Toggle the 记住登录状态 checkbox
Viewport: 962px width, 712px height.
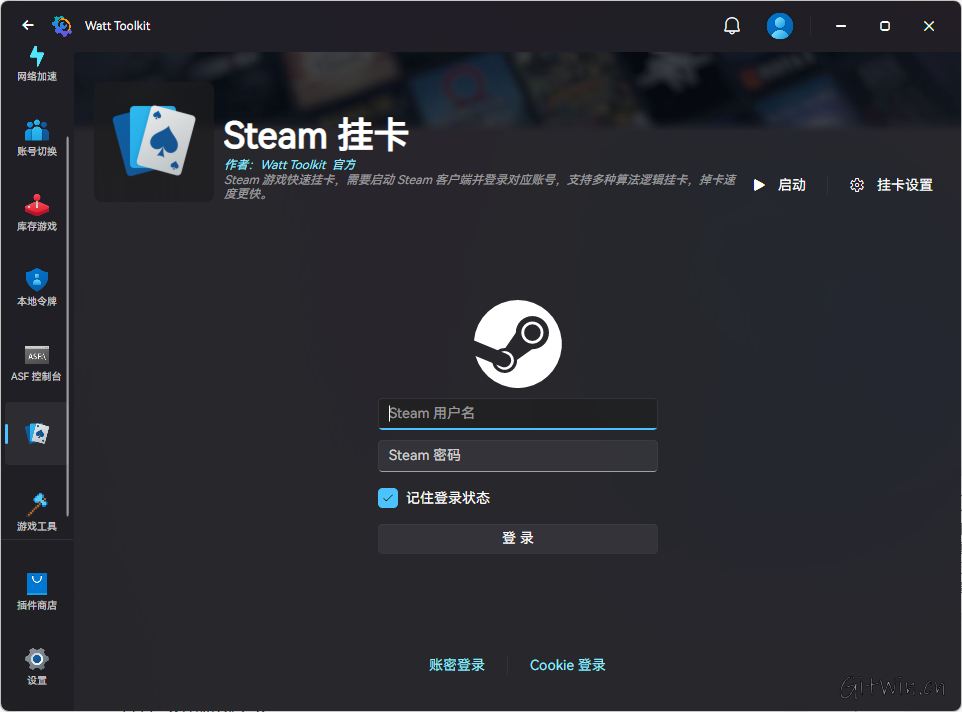[388, 498]
